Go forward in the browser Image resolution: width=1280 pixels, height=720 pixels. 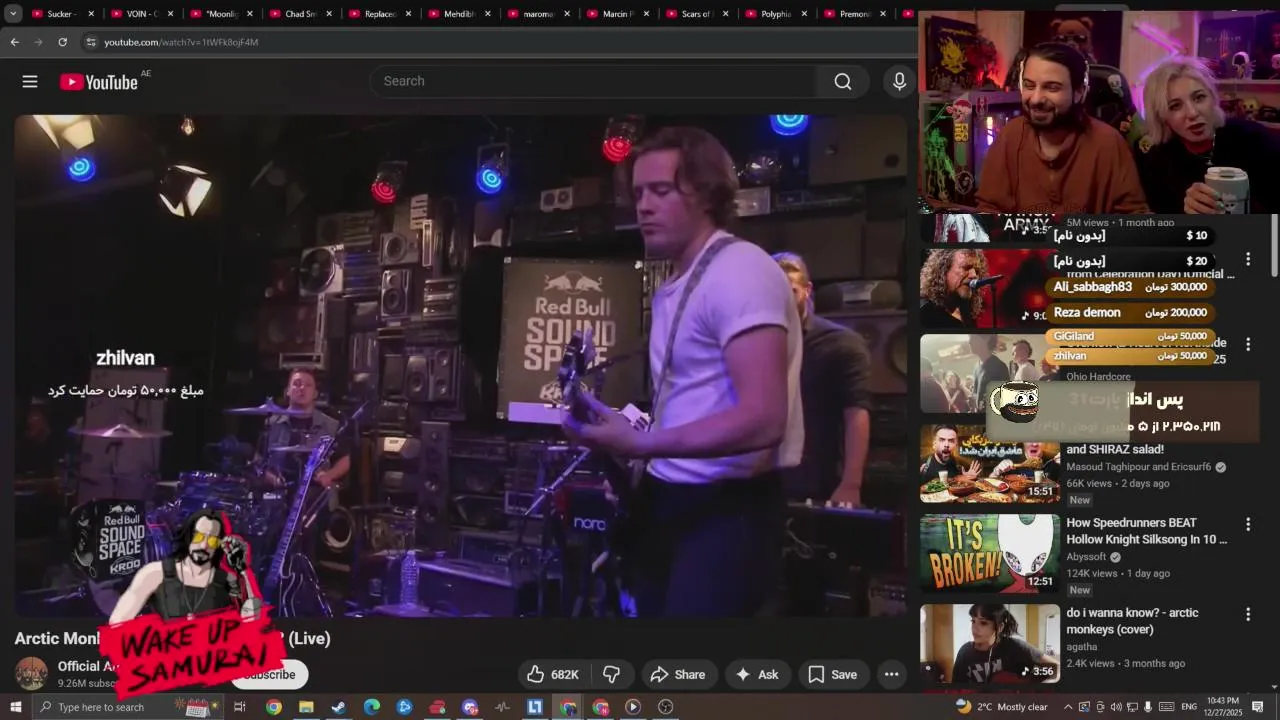tap(38, 42)
